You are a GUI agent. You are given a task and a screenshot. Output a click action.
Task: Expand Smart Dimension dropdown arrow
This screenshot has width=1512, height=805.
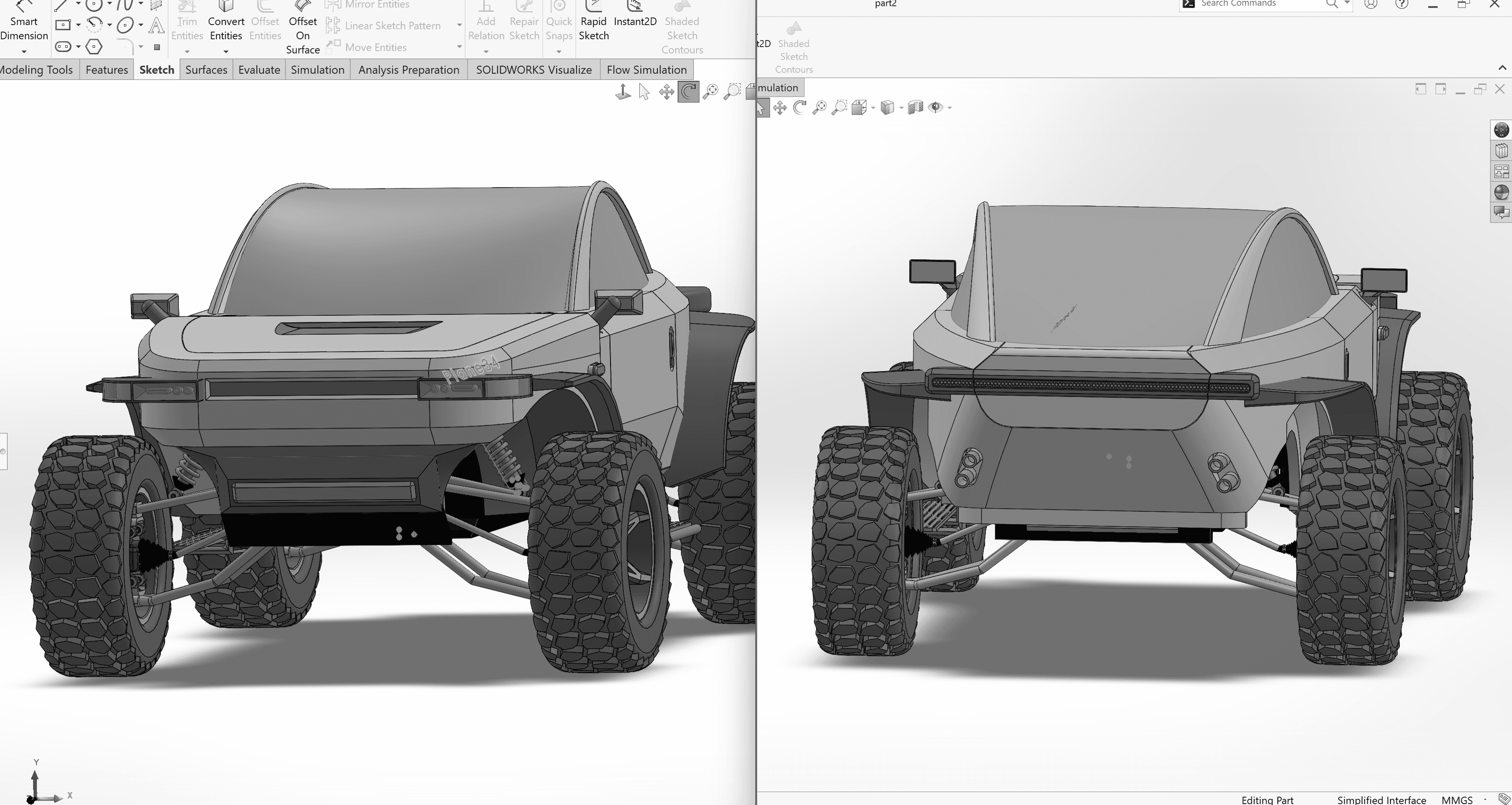pyautogui.click(x=24, y=52)
